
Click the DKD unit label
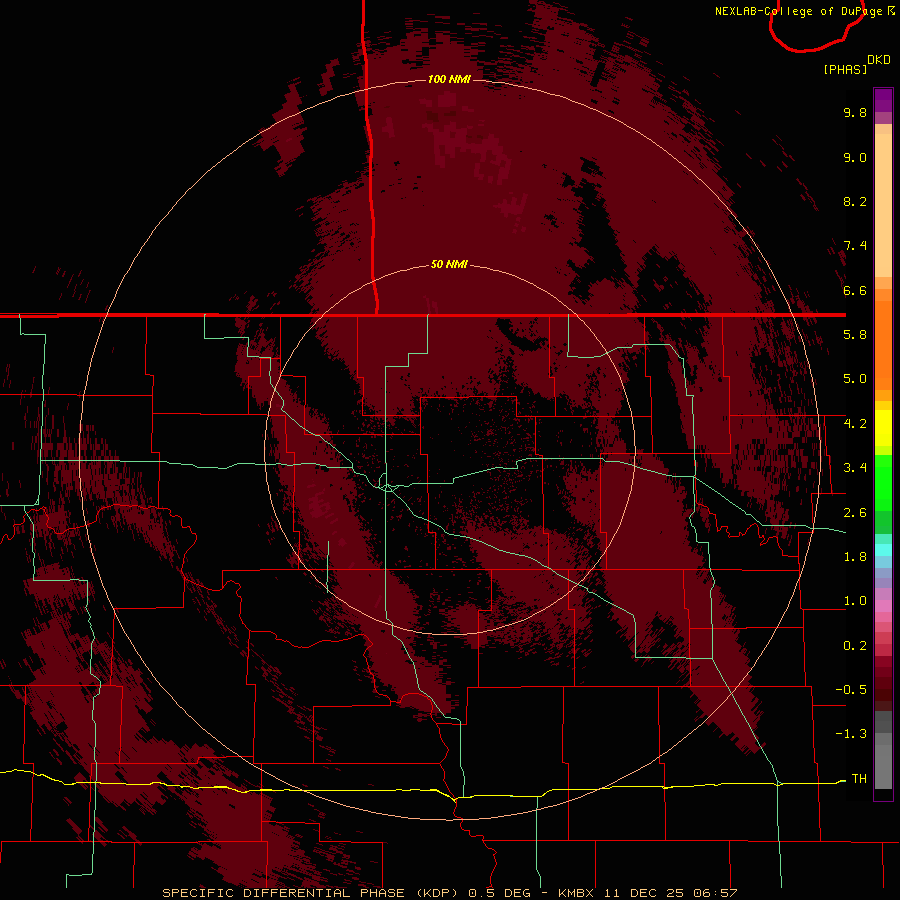[879, 60]
